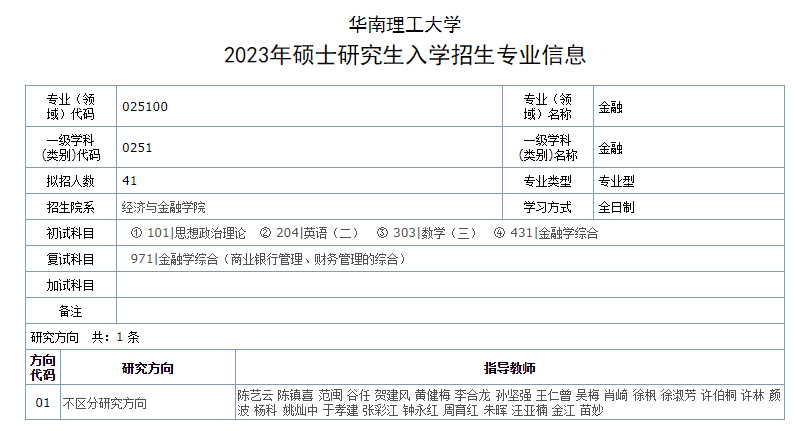Click the 拟招人数 label
Screen dimensions: 795x431
71,181
